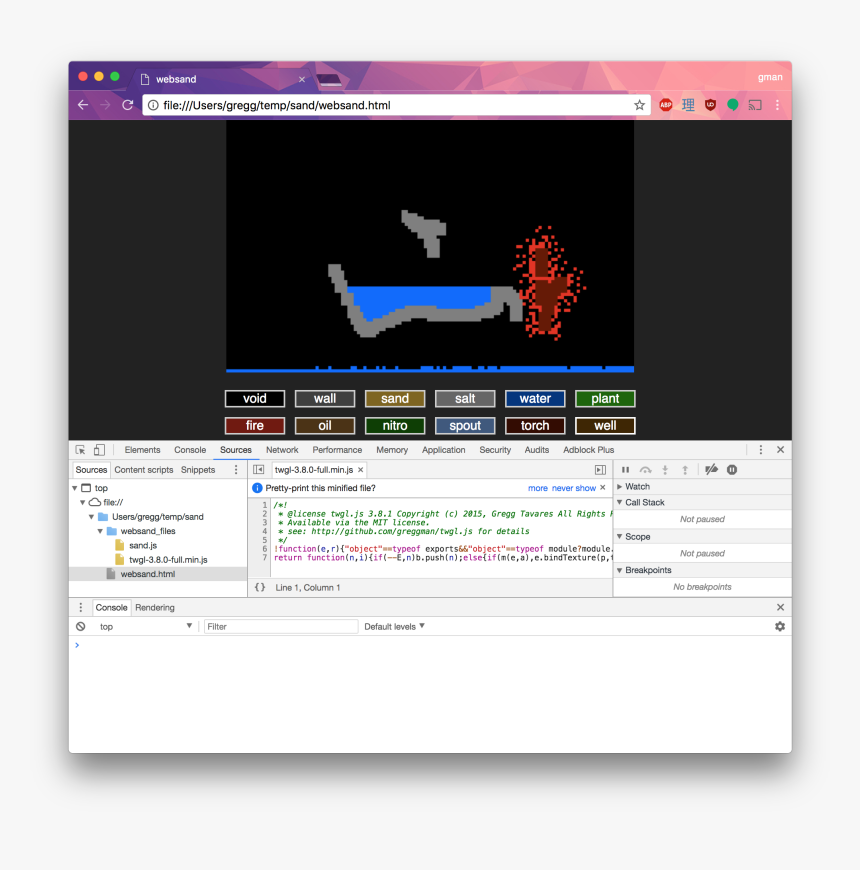Select websand.html in file tree
Viewport: 860px width, 870px height.
pyautogui.click(x=148, y=574)
